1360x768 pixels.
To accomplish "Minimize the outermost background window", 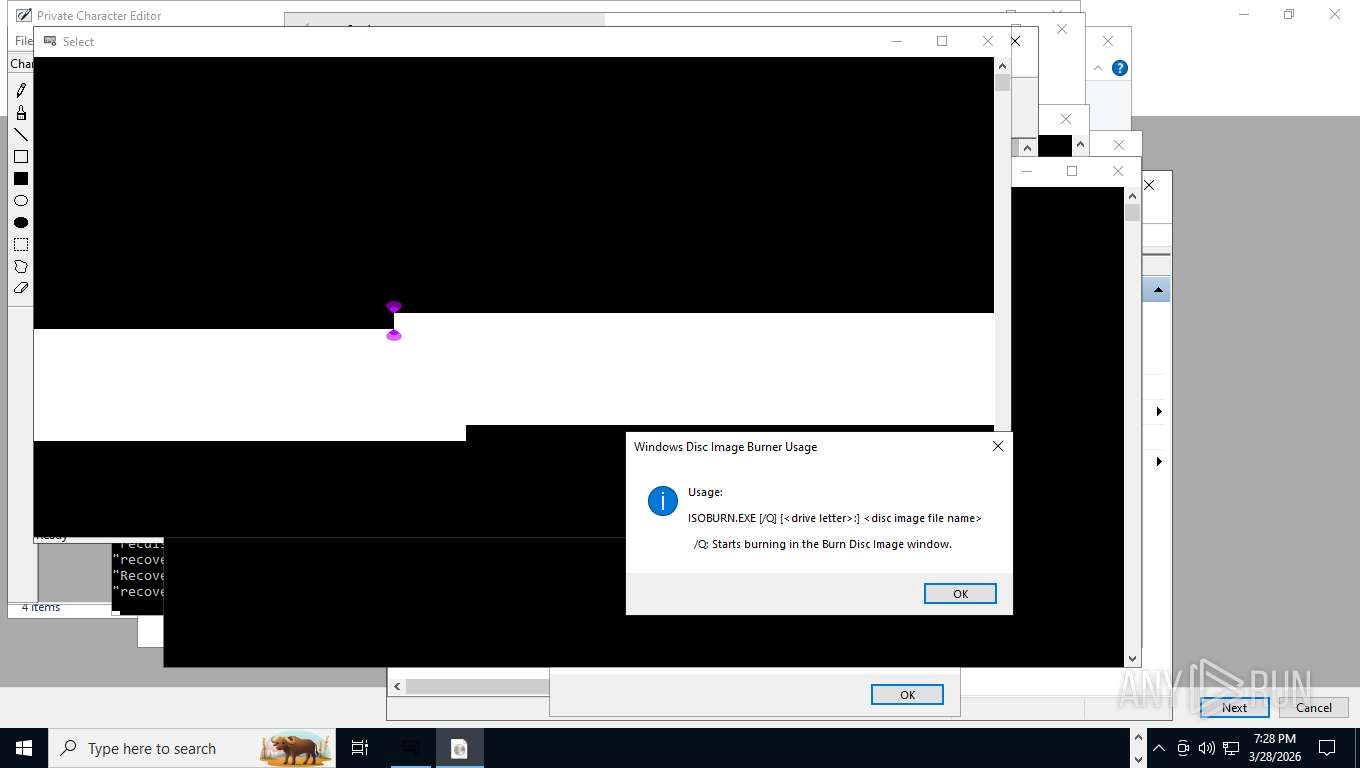I will [x=1243, y=14].
